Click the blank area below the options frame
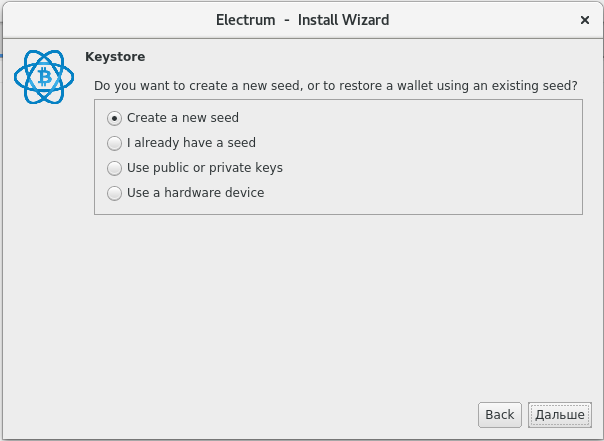 point(340,300)
